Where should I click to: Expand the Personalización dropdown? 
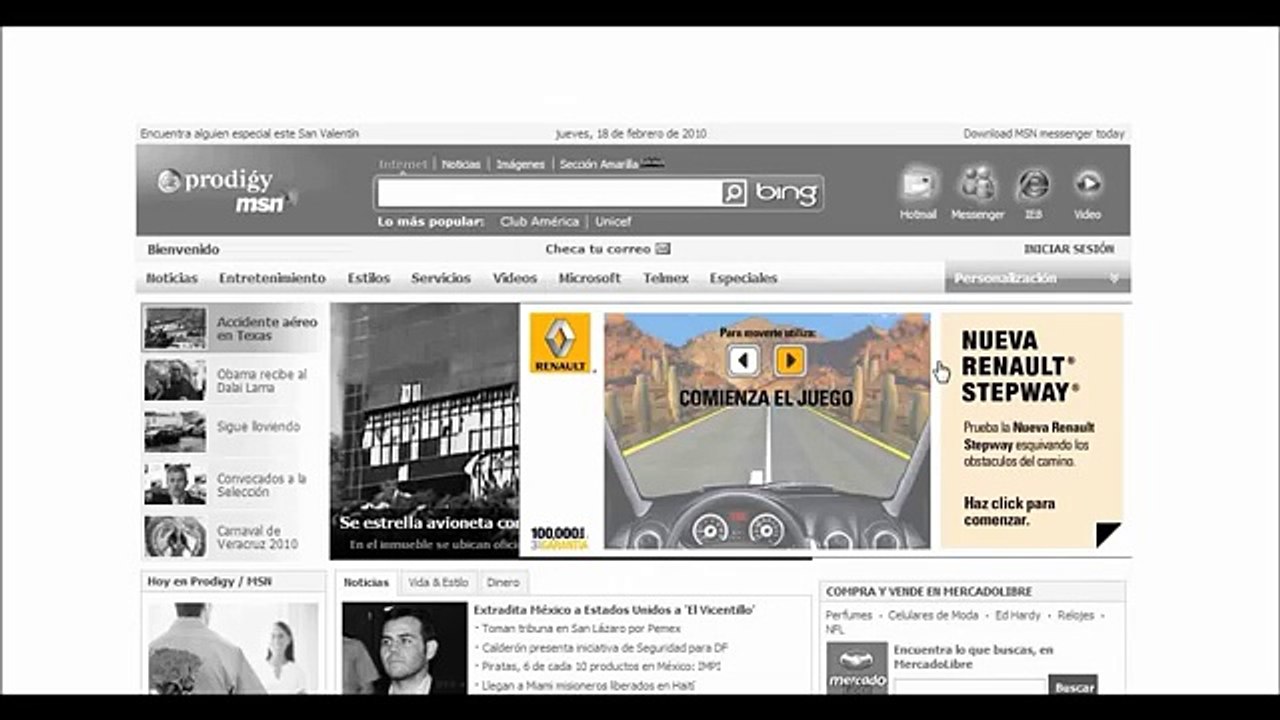pyautogui.click(x=1037, y=278)
